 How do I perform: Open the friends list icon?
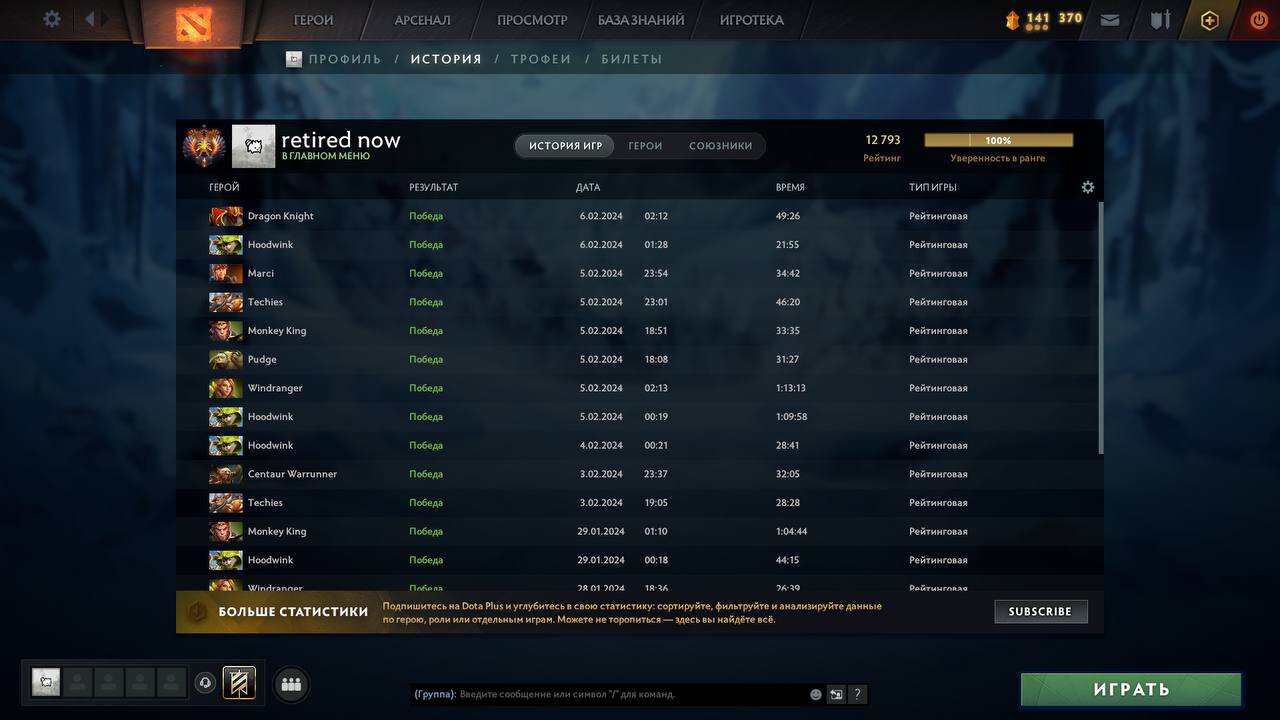(x=291, y=684)
